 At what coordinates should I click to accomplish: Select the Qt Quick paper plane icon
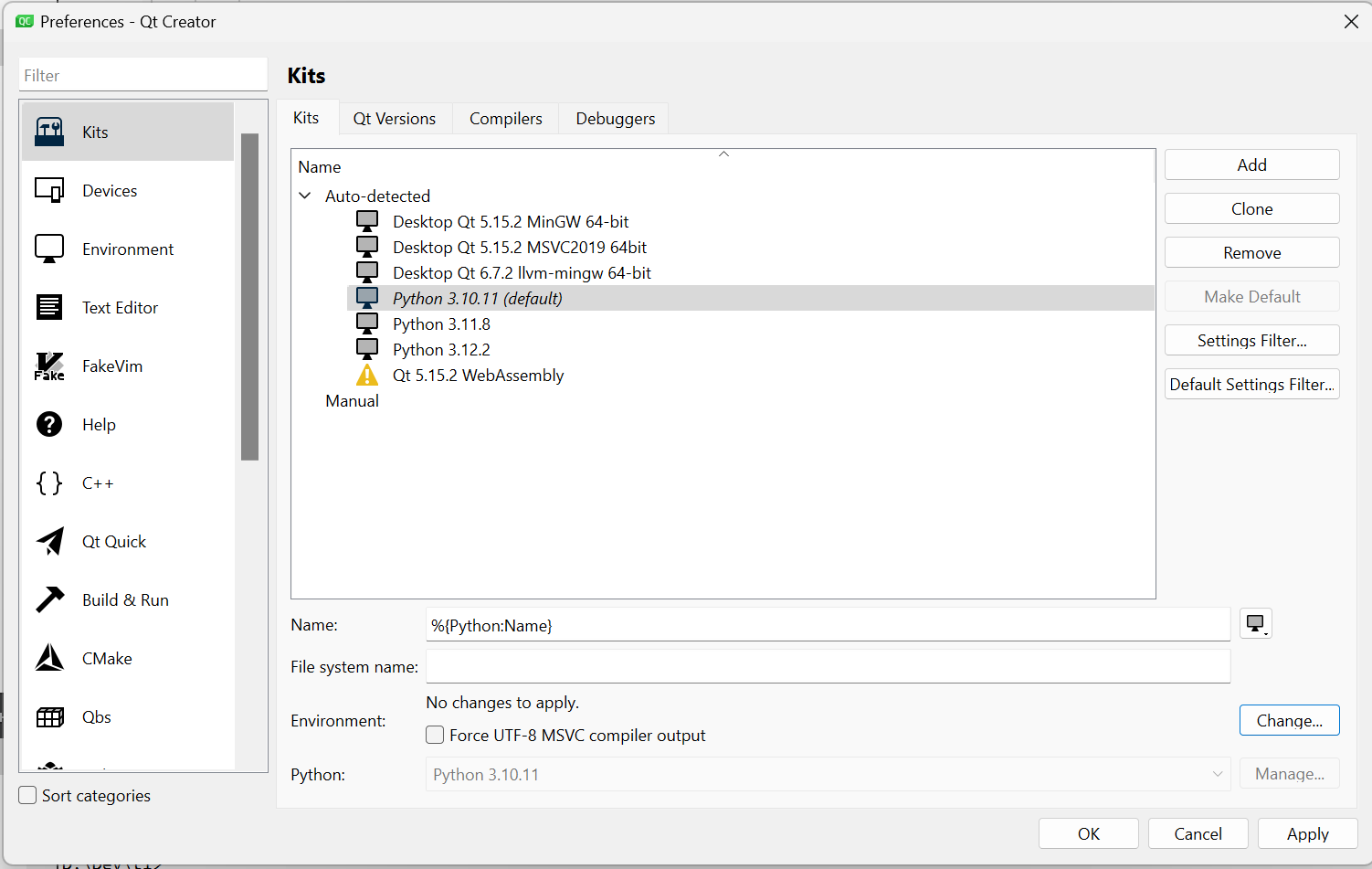49,541
